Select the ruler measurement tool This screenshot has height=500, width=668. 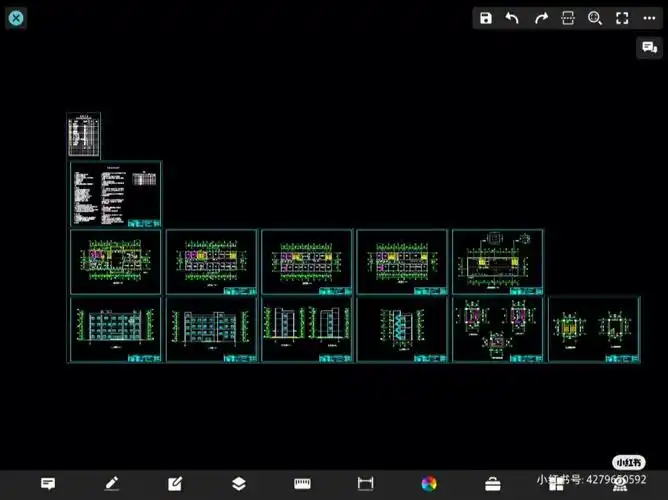click(302, 484)
